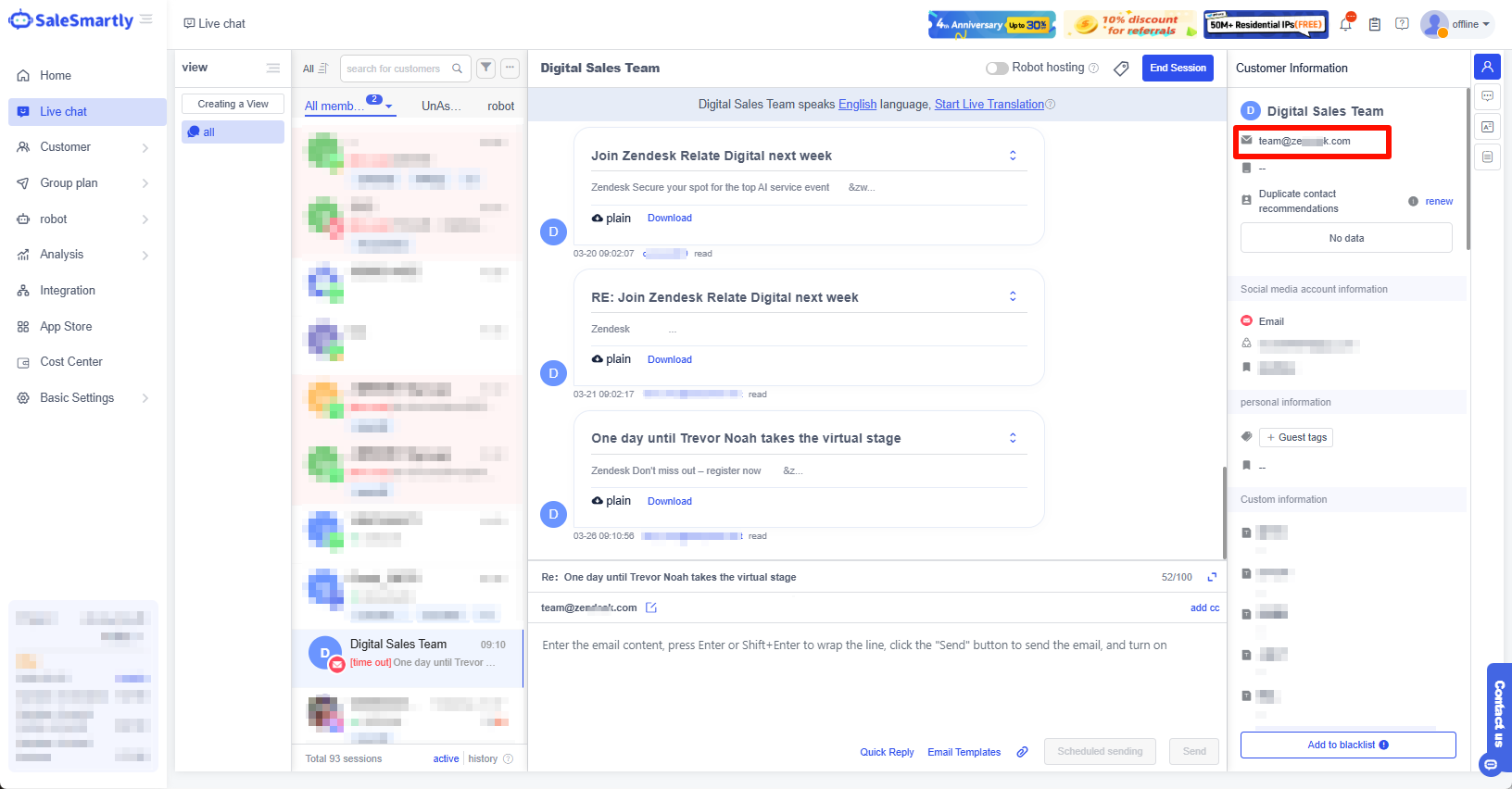
Task: Click the notification bell icon
Action: [1345, 24]
